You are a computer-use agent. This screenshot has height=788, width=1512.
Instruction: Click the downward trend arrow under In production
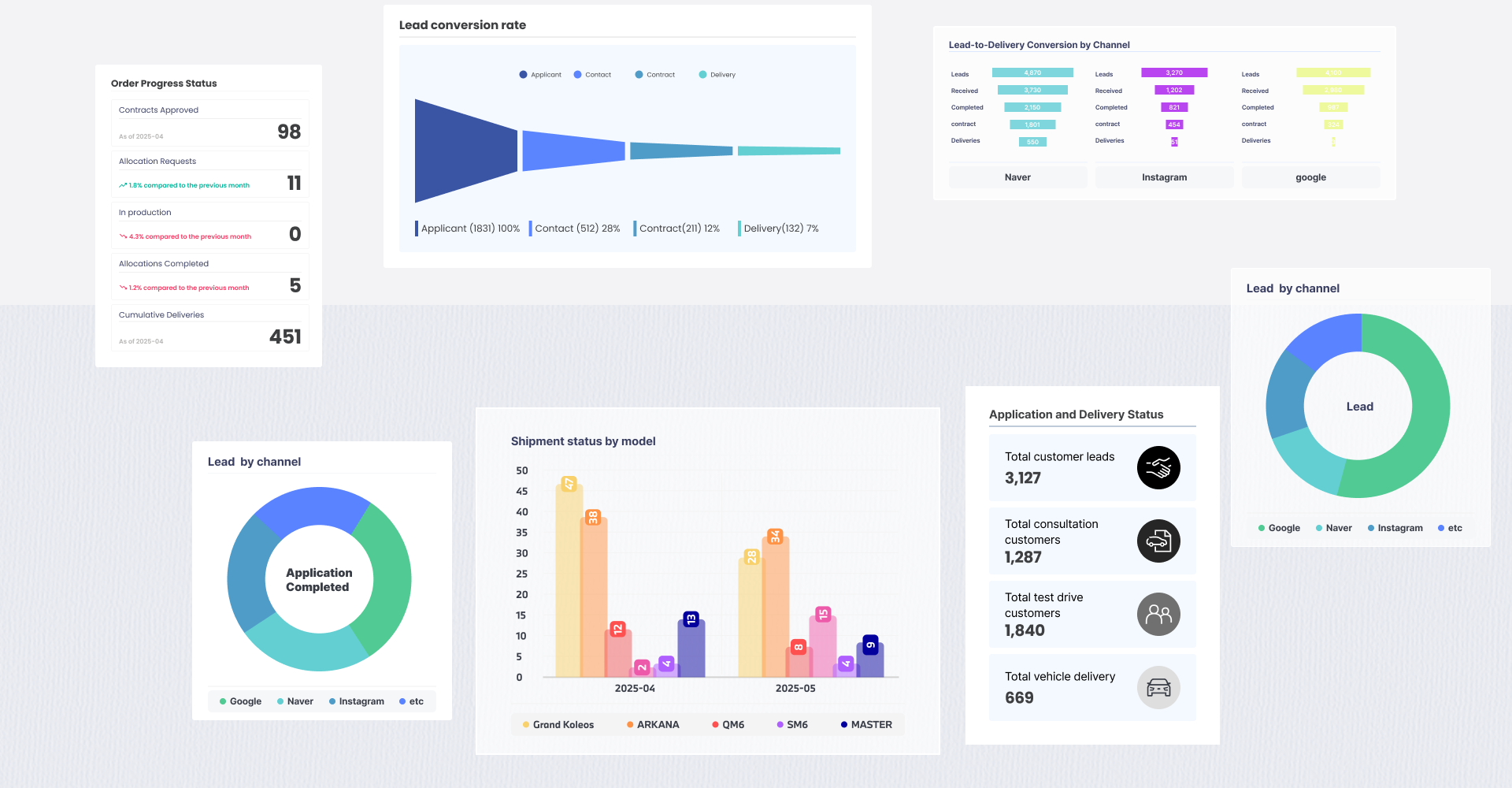point(123,236)
